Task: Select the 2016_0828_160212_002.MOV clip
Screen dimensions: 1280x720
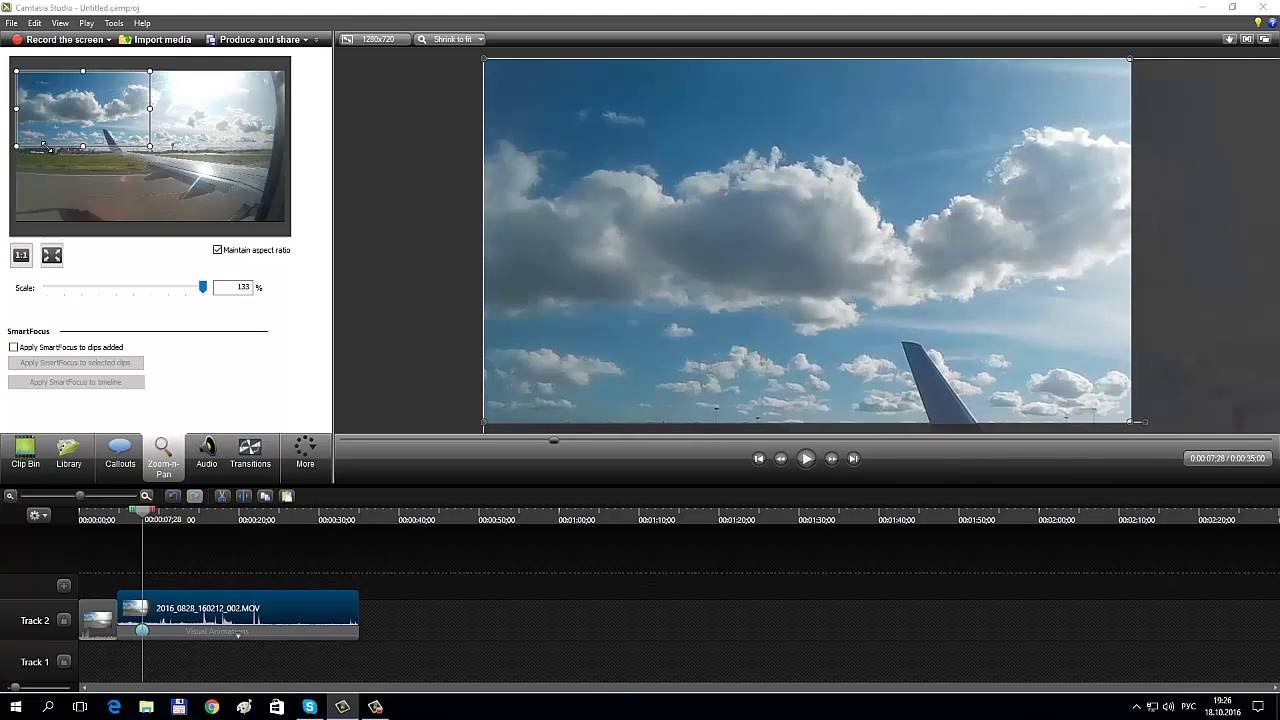Action: tap(238, 608)
